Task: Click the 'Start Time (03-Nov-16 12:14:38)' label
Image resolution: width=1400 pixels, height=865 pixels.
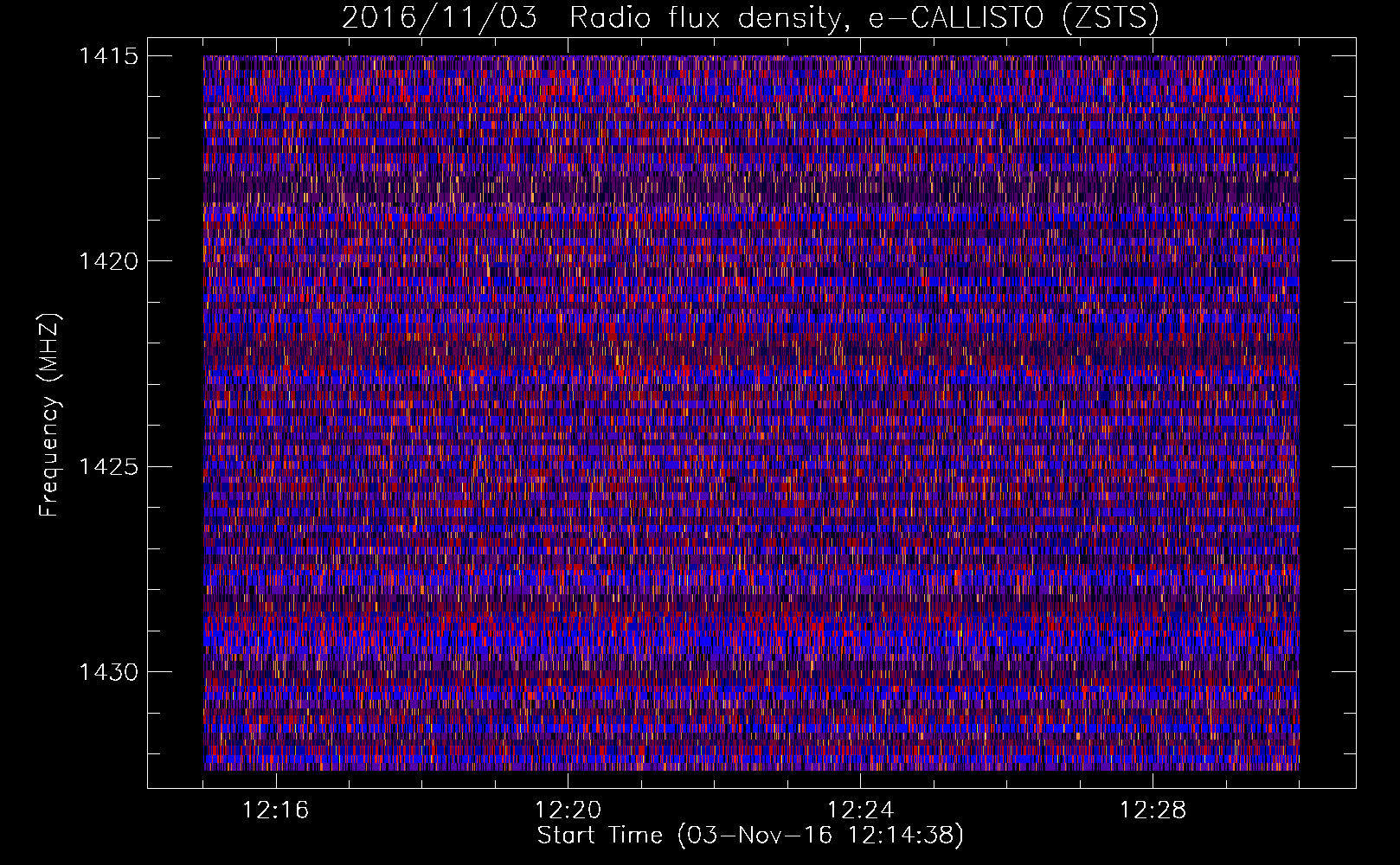Action: click(750, 836)
